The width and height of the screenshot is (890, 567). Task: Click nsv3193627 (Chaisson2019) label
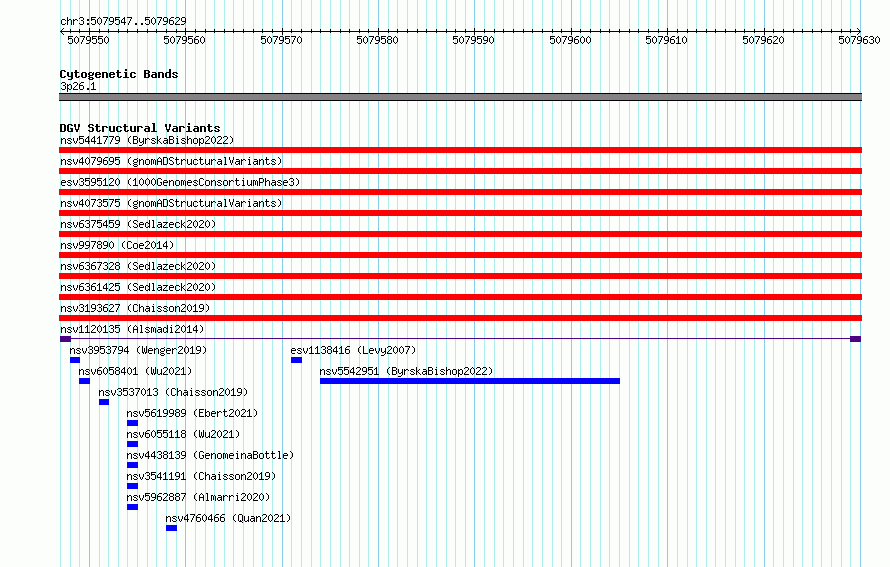pyautogui.click(x=135, y=308)
